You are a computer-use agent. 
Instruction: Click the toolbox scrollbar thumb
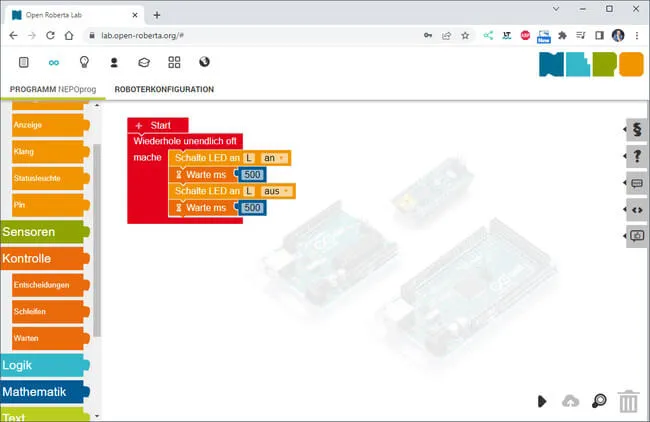coord(97,240)
